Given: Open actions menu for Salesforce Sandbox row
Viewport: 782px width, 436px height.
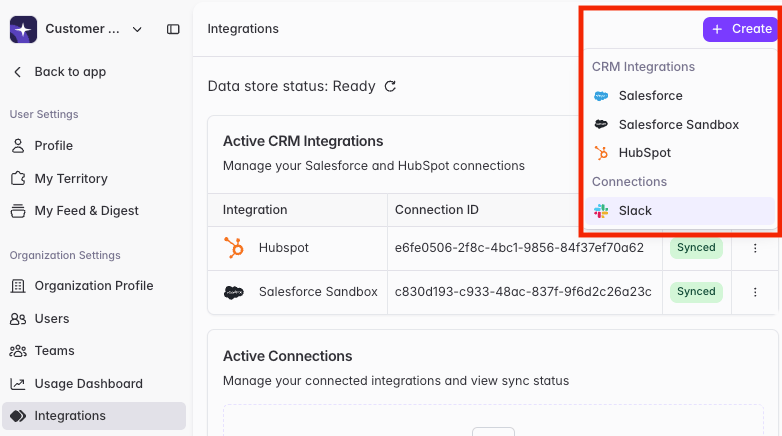Looking at the screenshot, I should click(x=755, y=292).
